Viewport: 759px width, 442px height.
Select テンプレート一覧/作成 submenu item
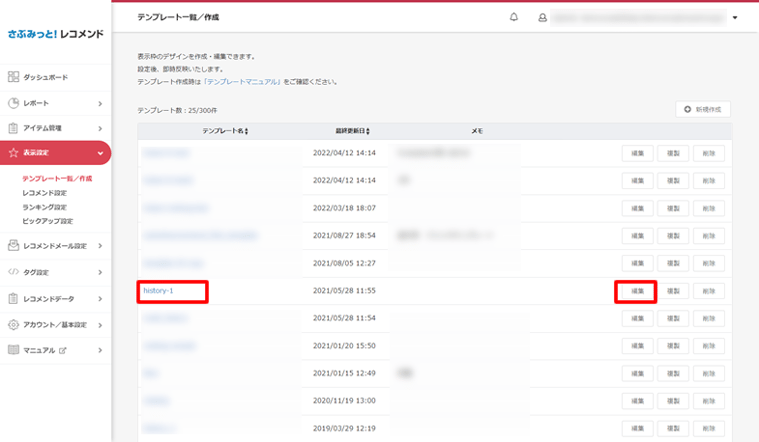[x=57, y=179]
